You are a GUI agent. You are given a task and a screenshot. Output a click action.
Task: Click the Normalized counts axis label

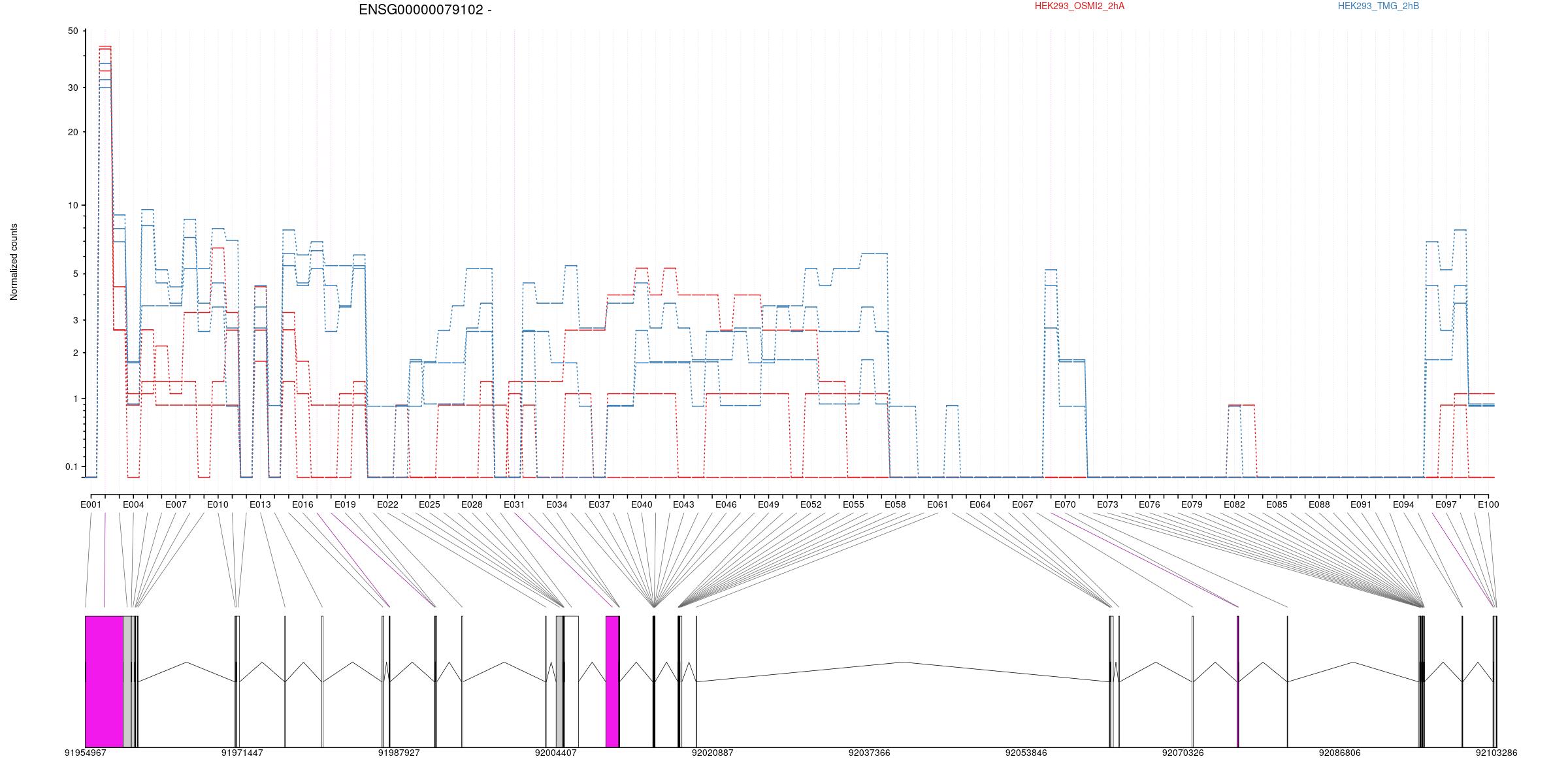pyautogui.click(x=14, y=262)
